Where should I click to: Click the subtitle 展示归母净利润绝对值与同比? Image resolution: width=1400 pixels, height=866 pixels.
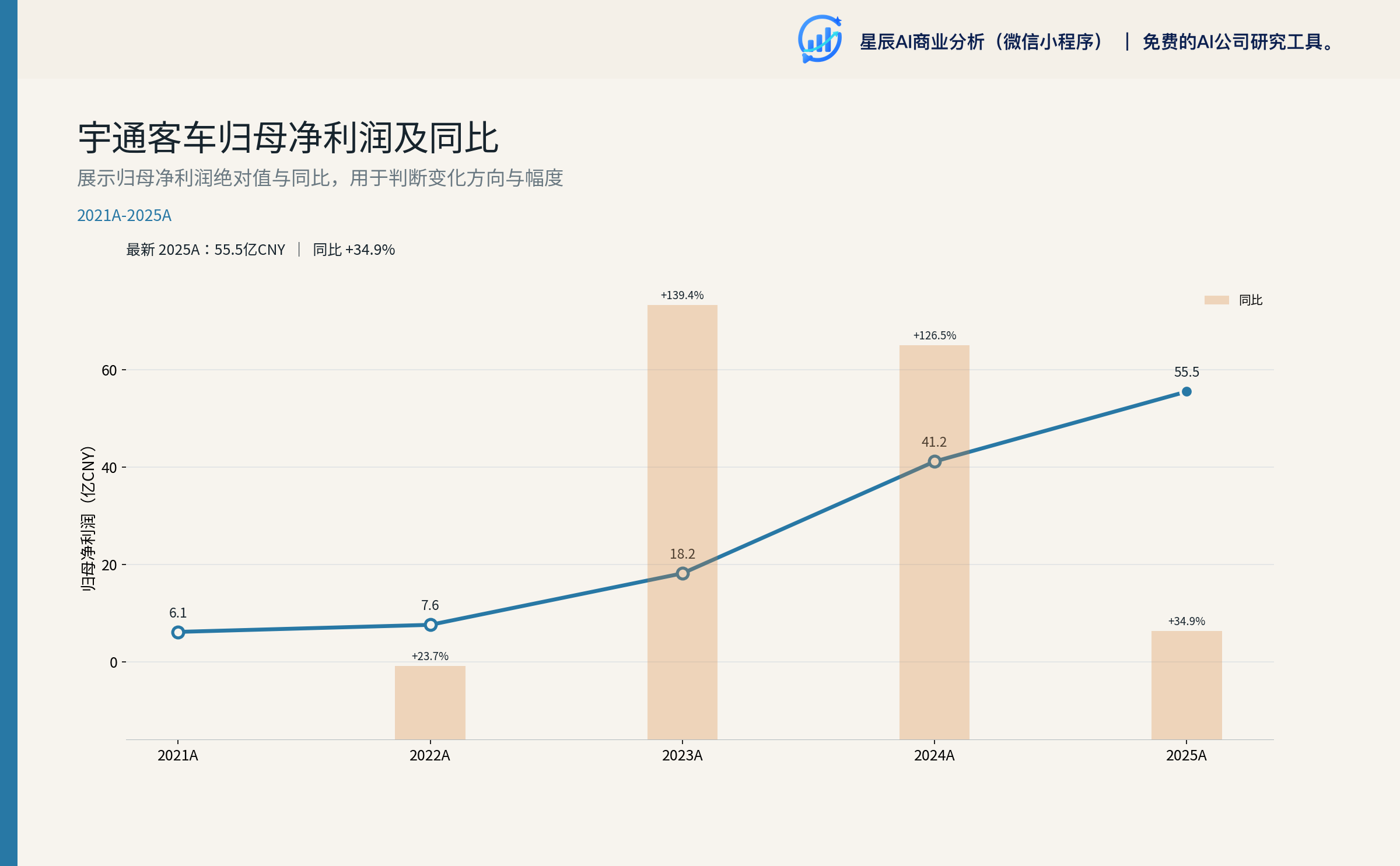point(204,178)
